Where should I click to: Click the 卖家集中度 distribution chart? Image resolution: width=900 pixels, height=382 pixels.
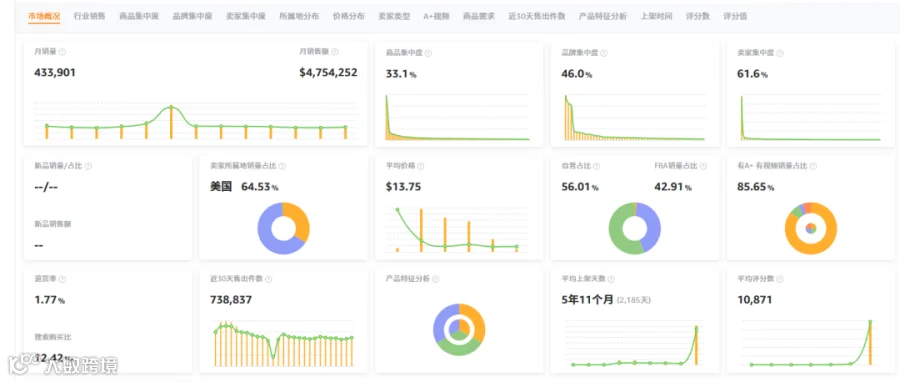point(810,117)
